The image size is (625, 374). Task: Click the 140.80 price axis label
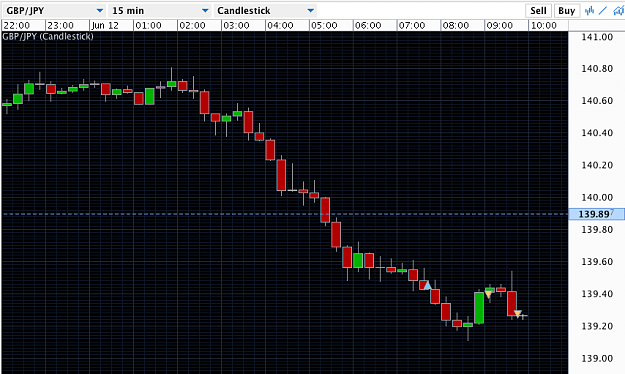(x=597, y=69)
